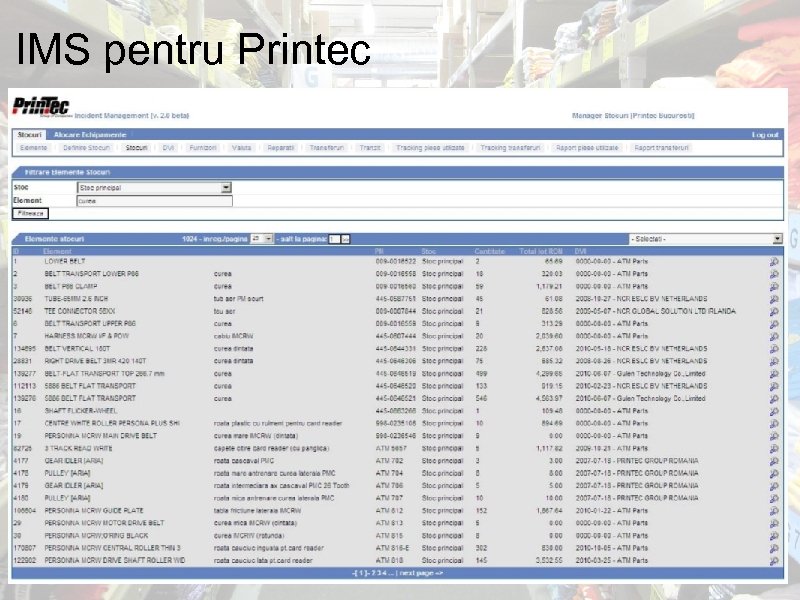Open details icon for row ID 170807
The image size is (800, 600).
pos(774,549)
